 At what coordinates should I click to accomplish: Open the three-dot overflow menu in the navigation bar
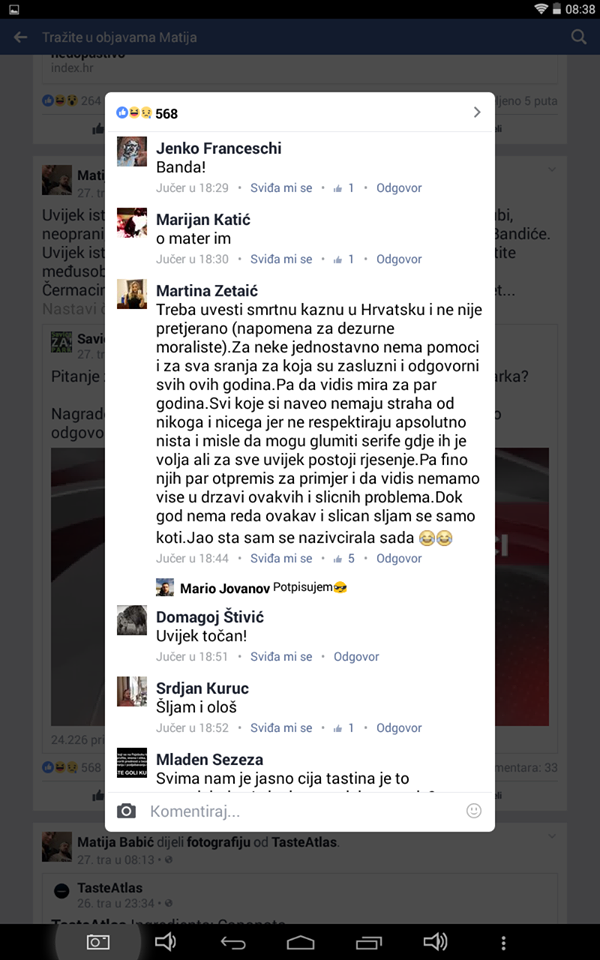click(503, 943)
